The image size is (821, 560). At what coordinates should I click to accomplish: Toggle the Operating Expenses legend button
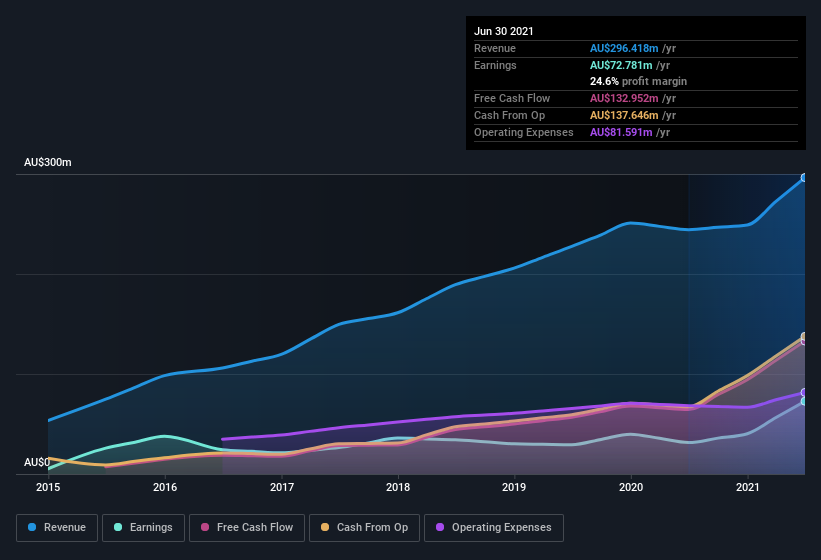[x=494, y=528]
